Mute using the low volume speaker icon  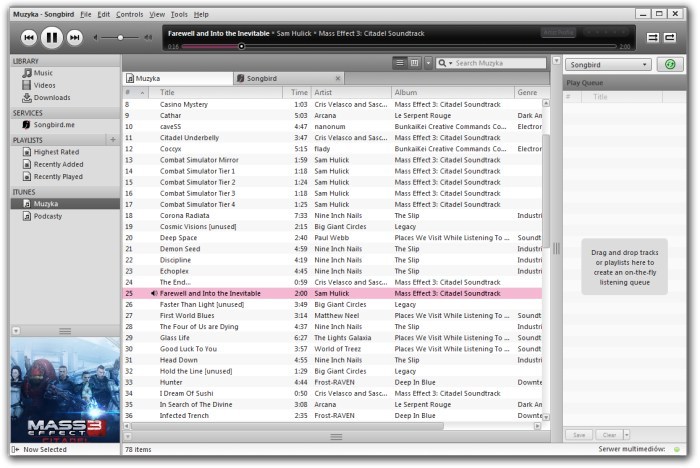(96, 38)
